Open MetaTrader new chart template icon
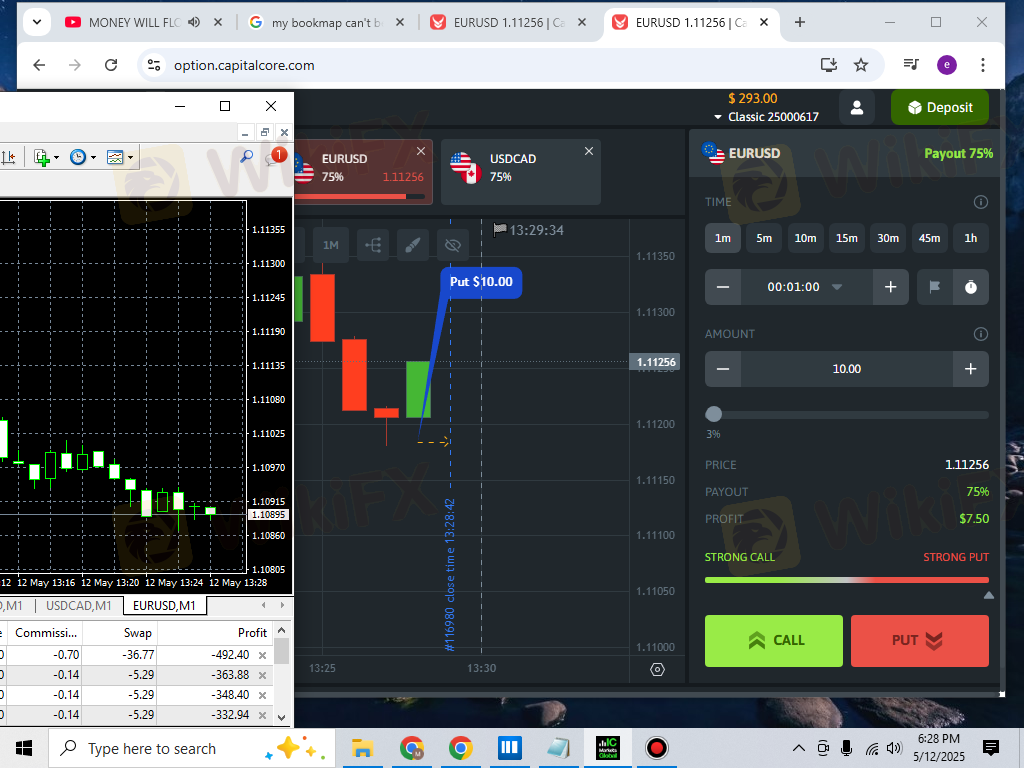This screenshot has width=1024, height=768. [x=42, y=157]
